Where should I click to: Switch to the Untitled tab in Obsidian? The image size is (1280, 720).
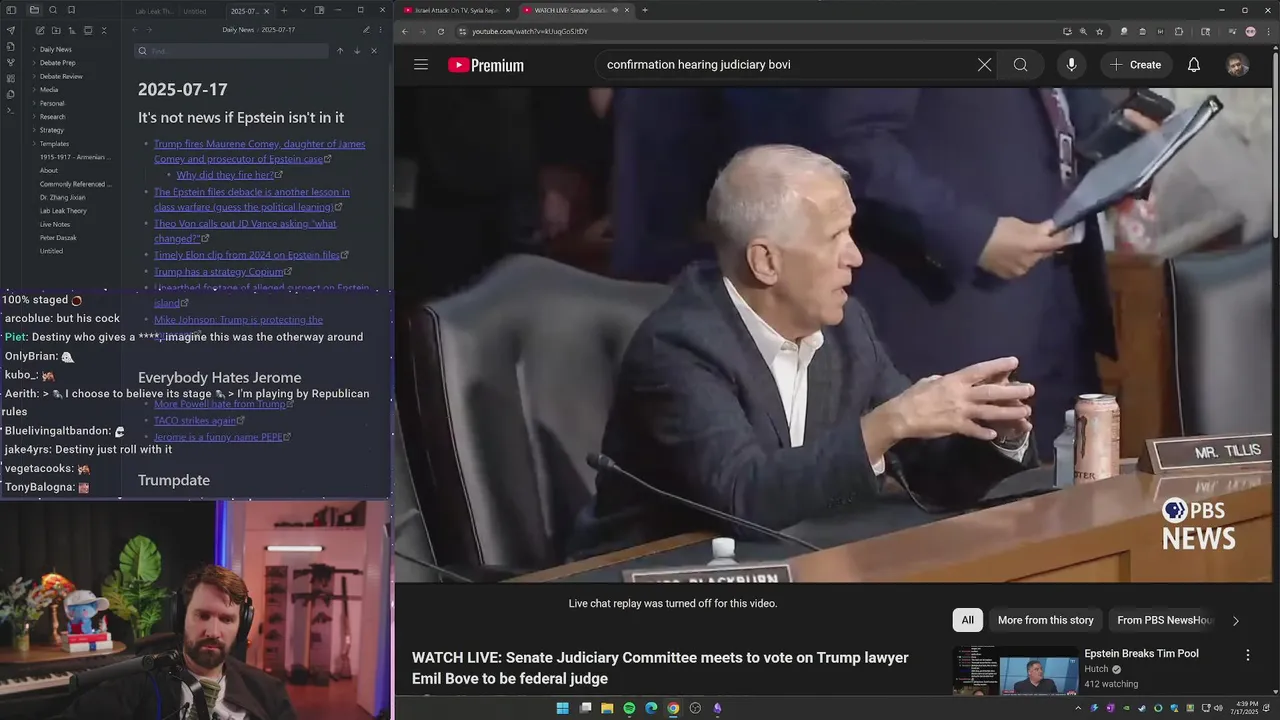[195, 11]
